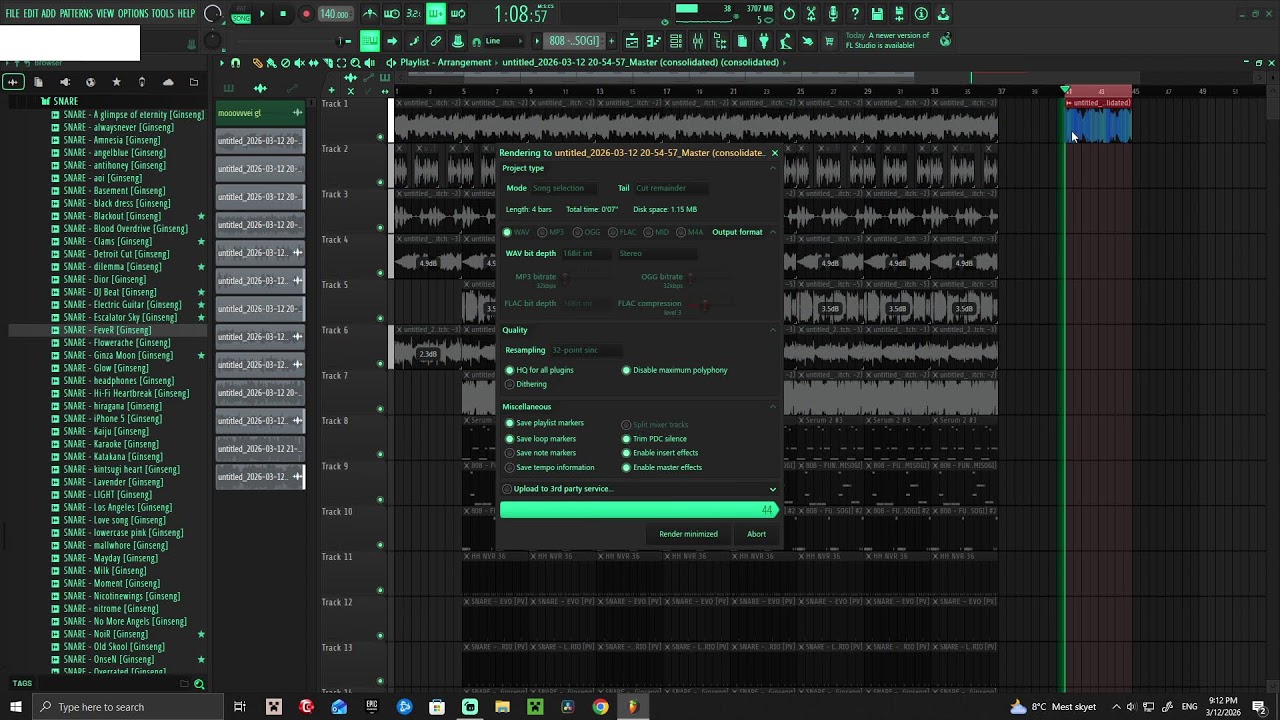Toggle Save playlist markers
Screen dimensions: 1280x720
pyautogui.click(x=545, y=423)
